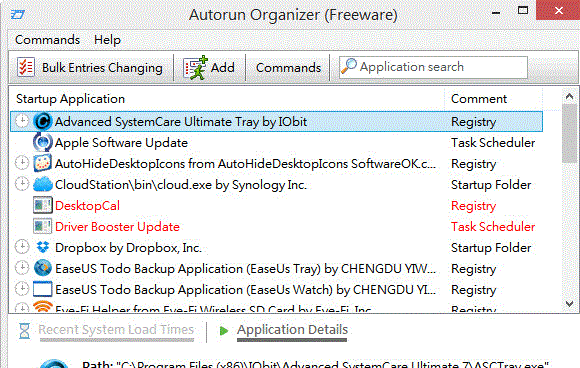Click the Advanced SystemCare Ultimate Tray icon

pos(43,121)
